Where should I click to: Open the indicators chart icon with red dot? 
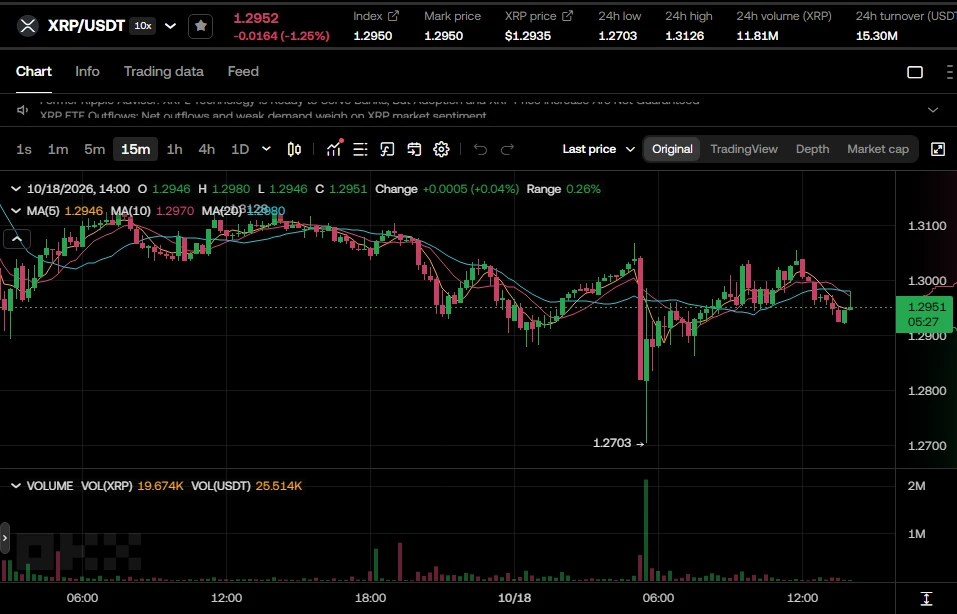[x=334, y=149]
